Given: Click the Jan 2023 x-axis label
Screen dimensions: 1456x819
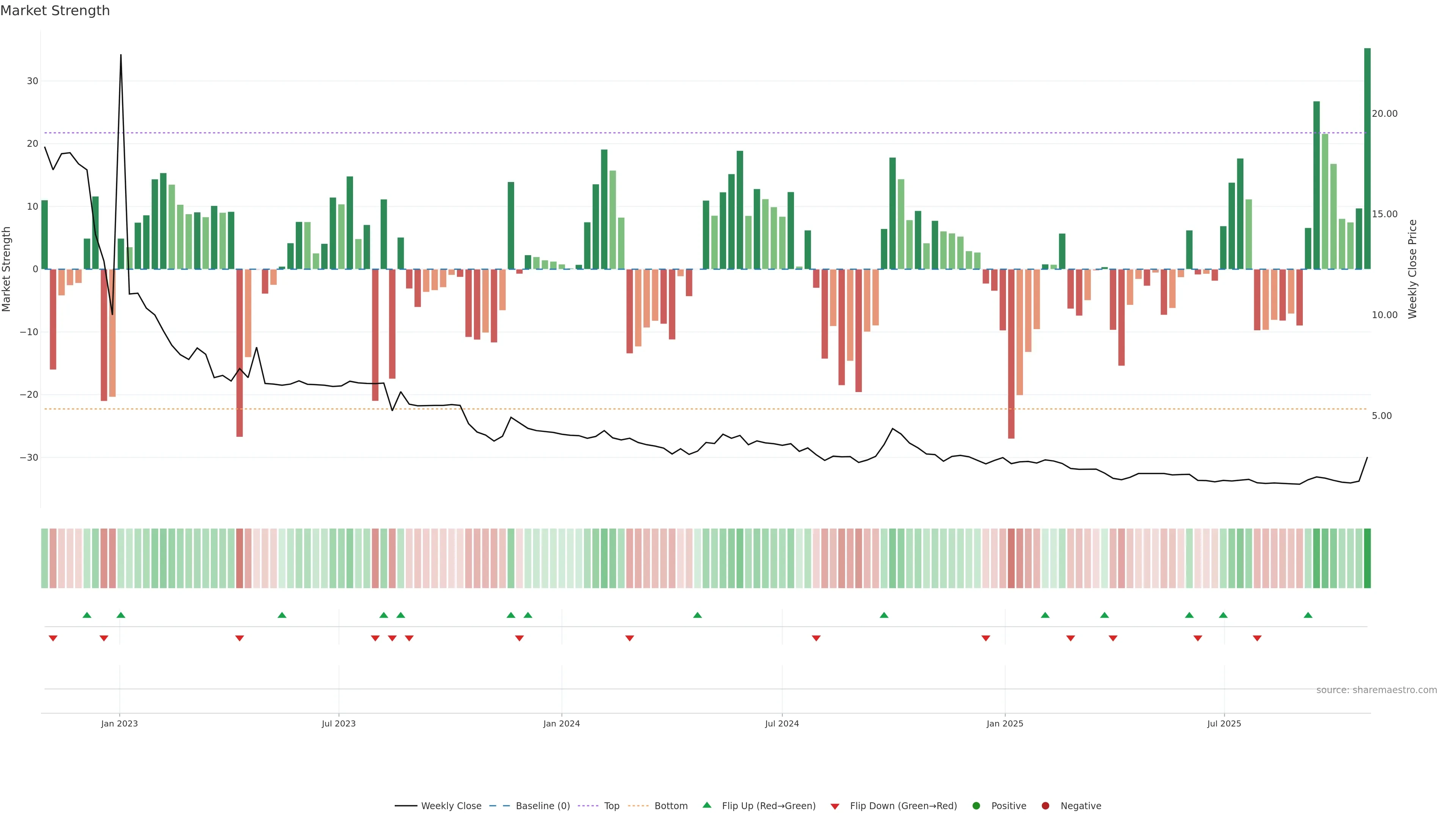Looking at the screenshot, I should [x=119, y=723].
